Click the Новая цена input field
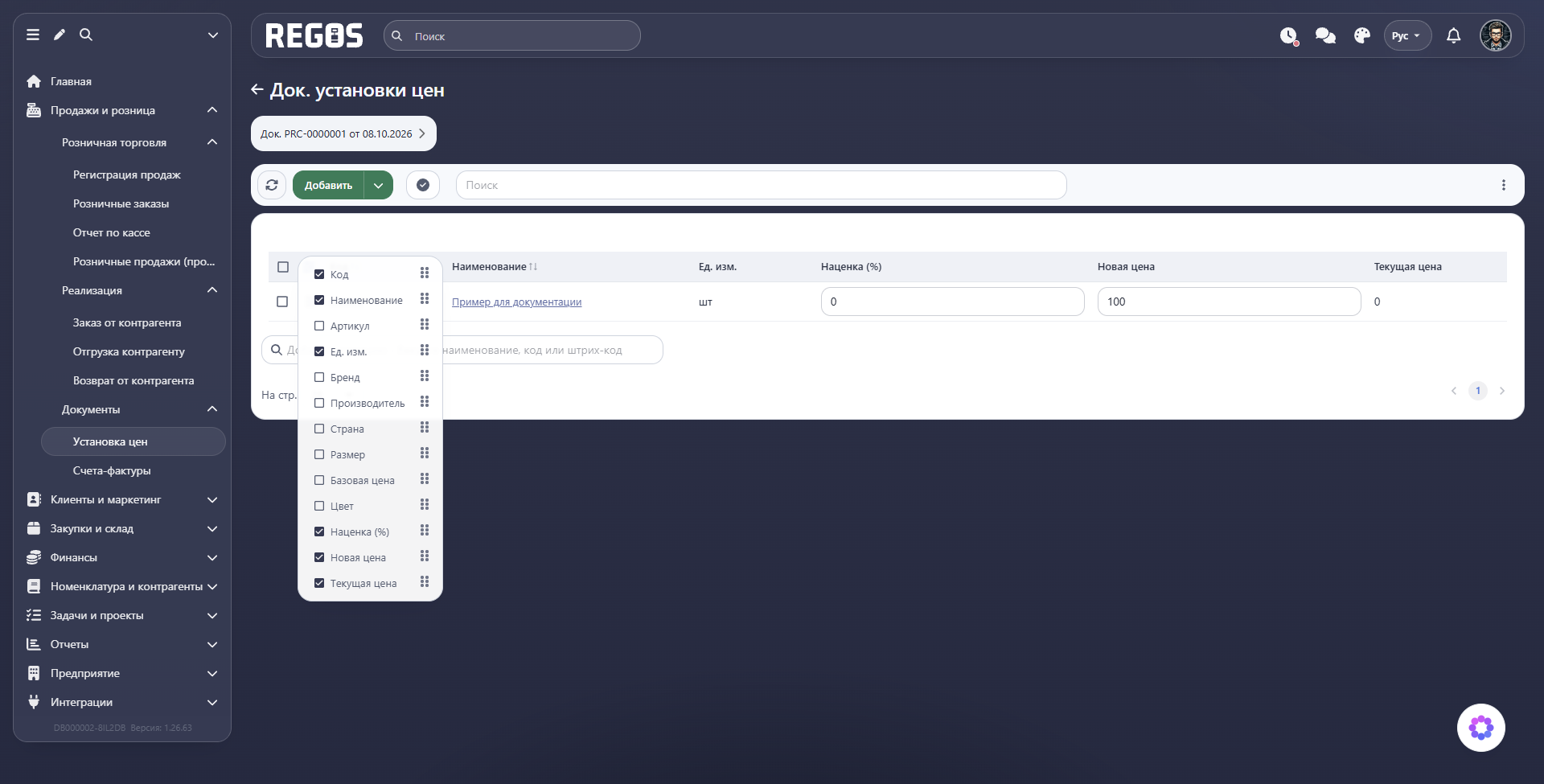This screenshot has height=784, width=1544. tap(1229, 302)
